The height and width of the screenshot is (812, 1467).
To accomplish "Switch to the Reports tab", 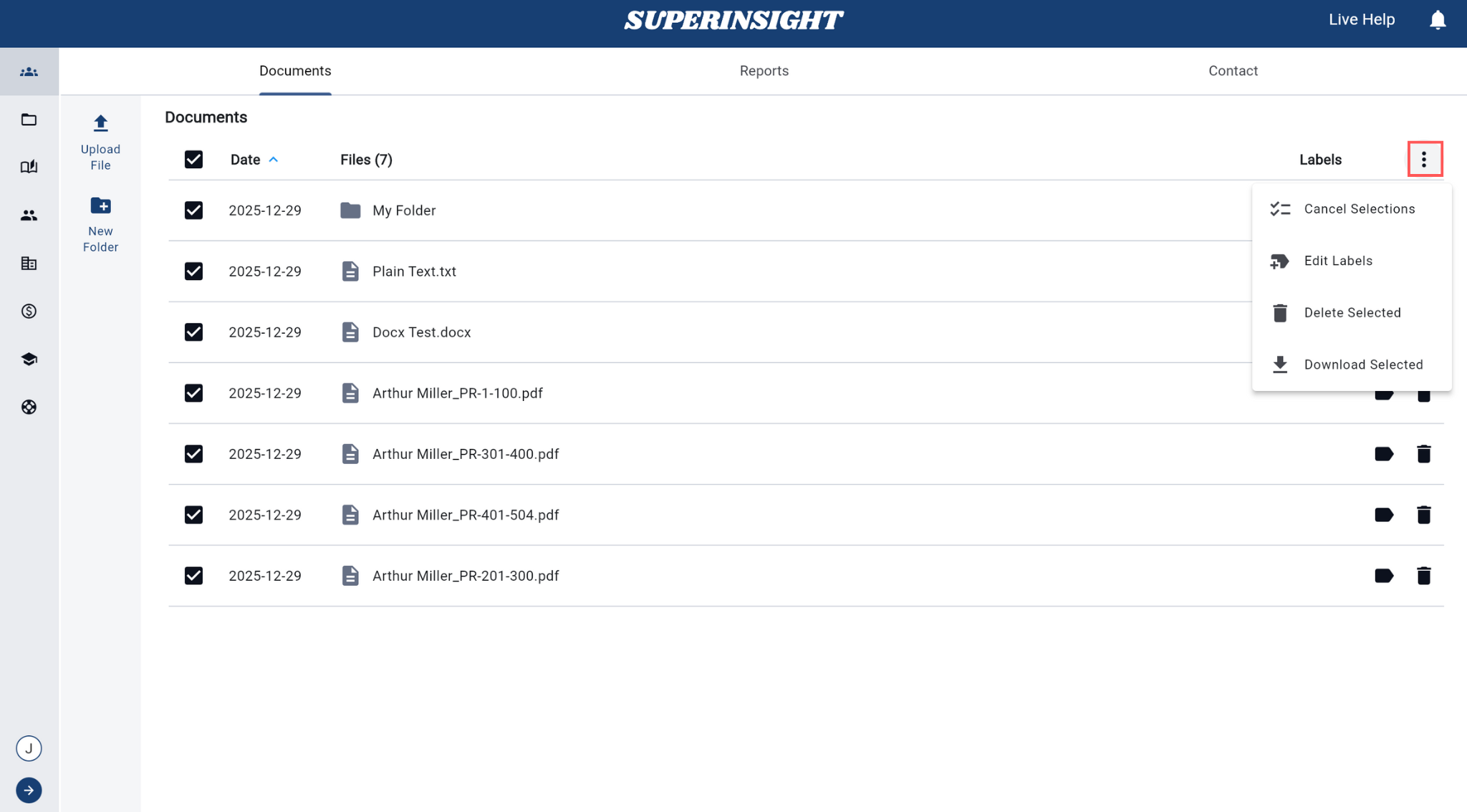I will [764, 70].
